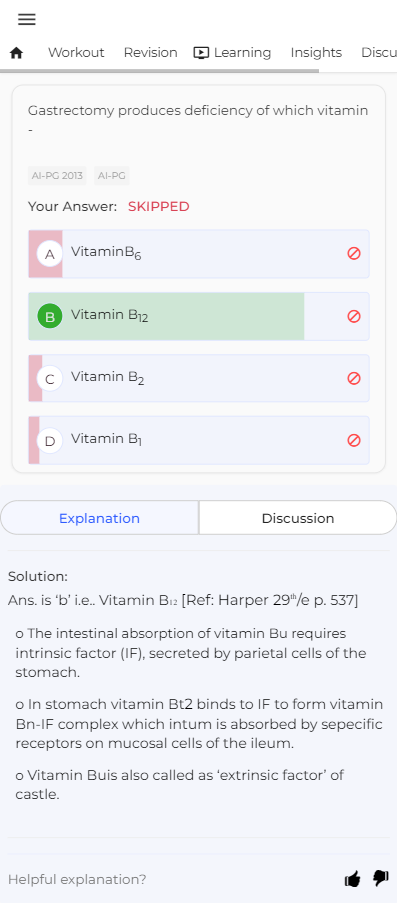Select option D Vitamin B1
The width and height of the screenshot is (397, 903).
click(x=199, y=441)
